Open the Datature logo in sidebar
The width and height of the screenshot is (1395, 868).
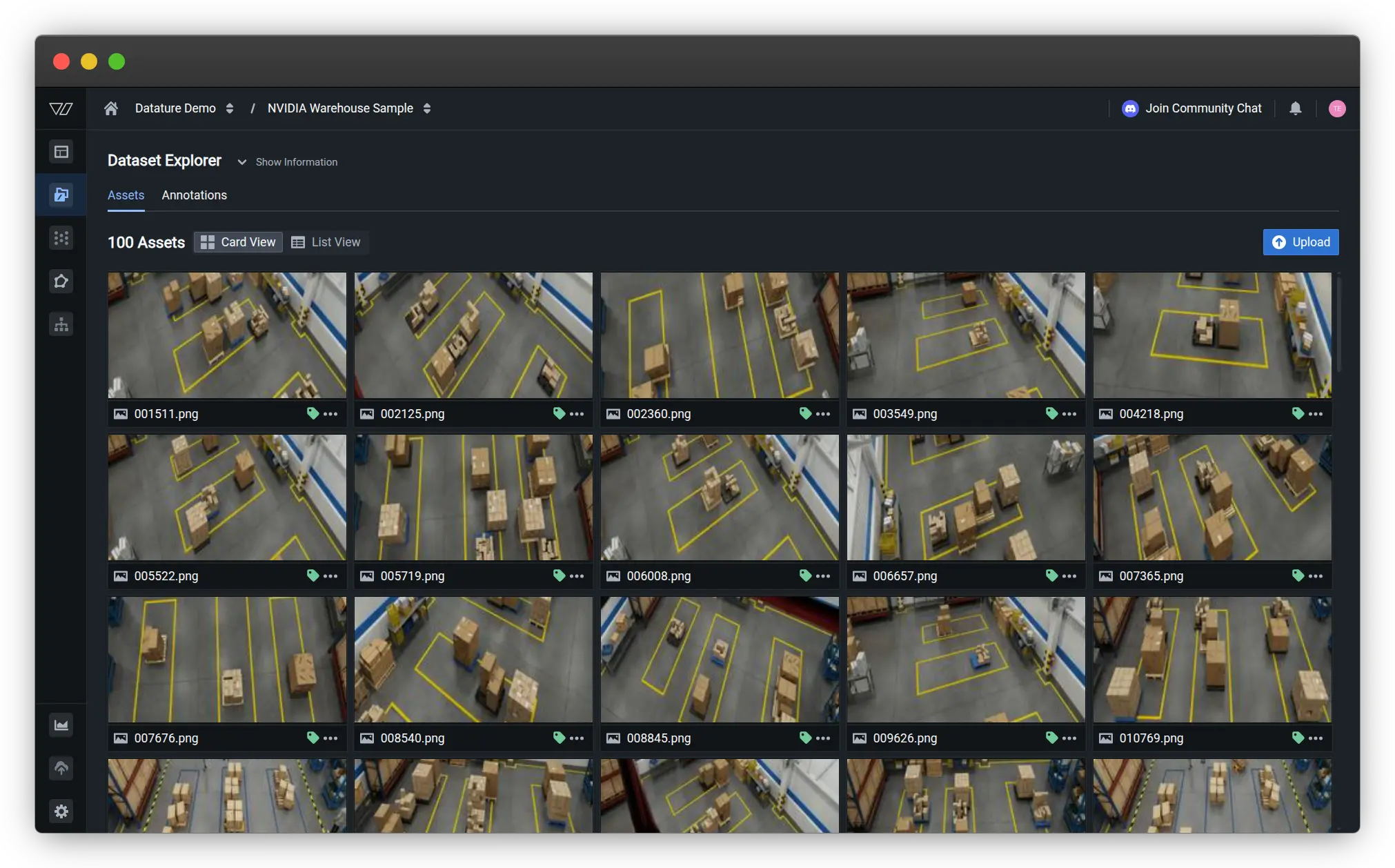tap(61, 108)
